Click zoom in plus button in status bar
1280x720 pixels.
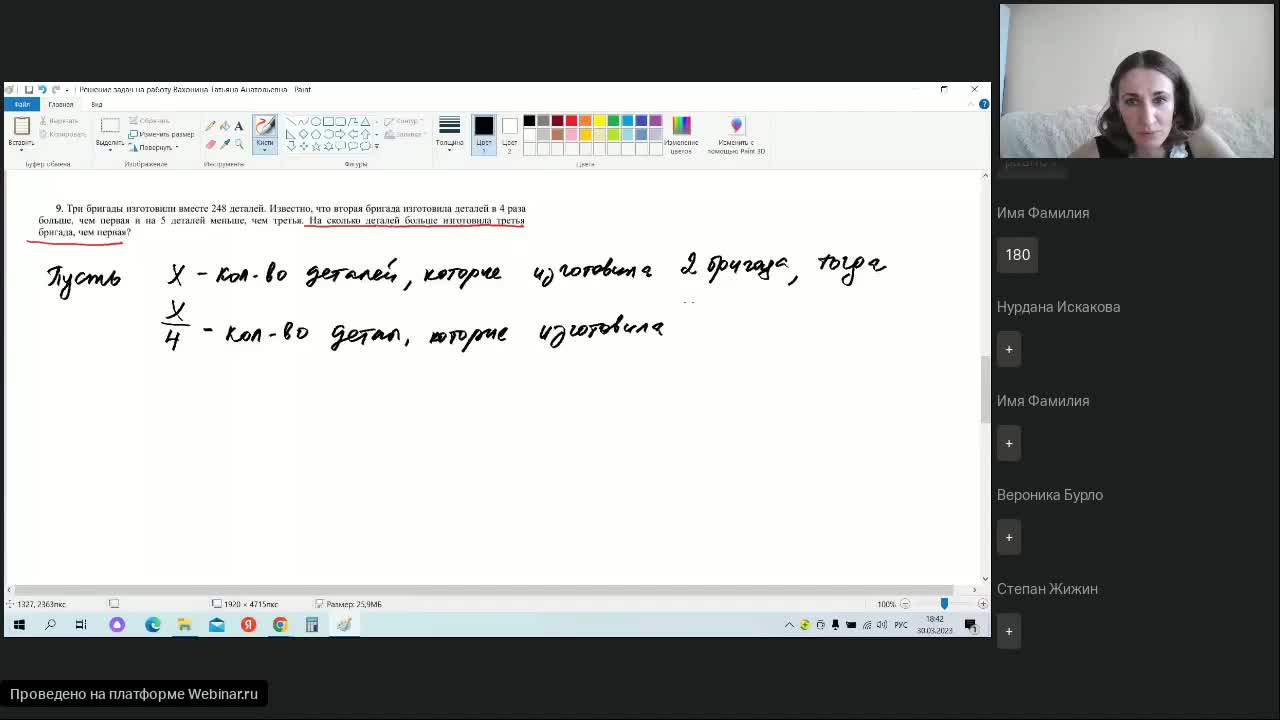(982, 604)
